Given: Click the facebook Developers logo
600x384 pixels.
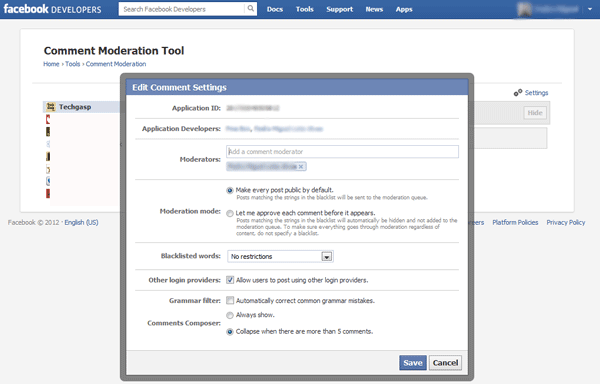Looking at the screenshot, I should [52, 9].
